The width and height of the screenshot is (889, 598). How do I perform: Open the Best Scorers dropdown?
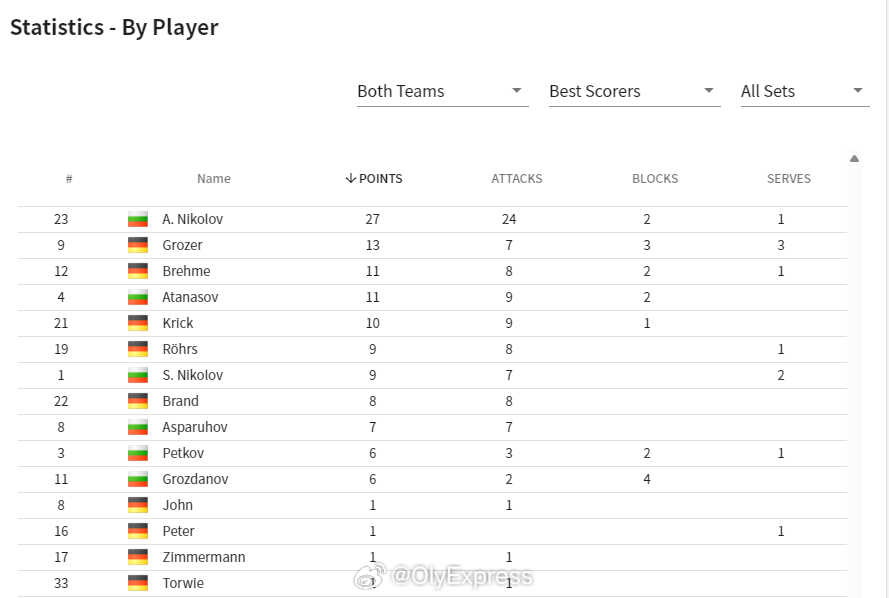point(634,91)
